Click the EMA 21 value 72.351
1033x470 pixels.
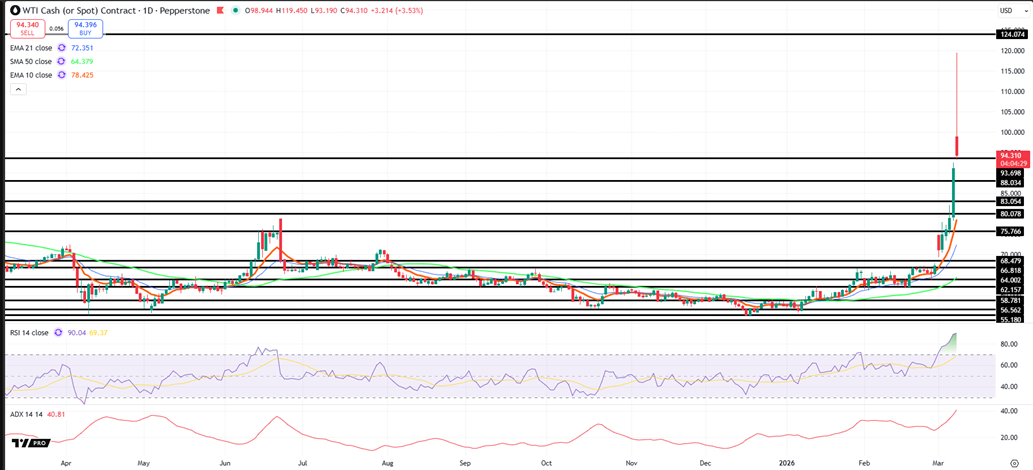click(x=82, y=47)
